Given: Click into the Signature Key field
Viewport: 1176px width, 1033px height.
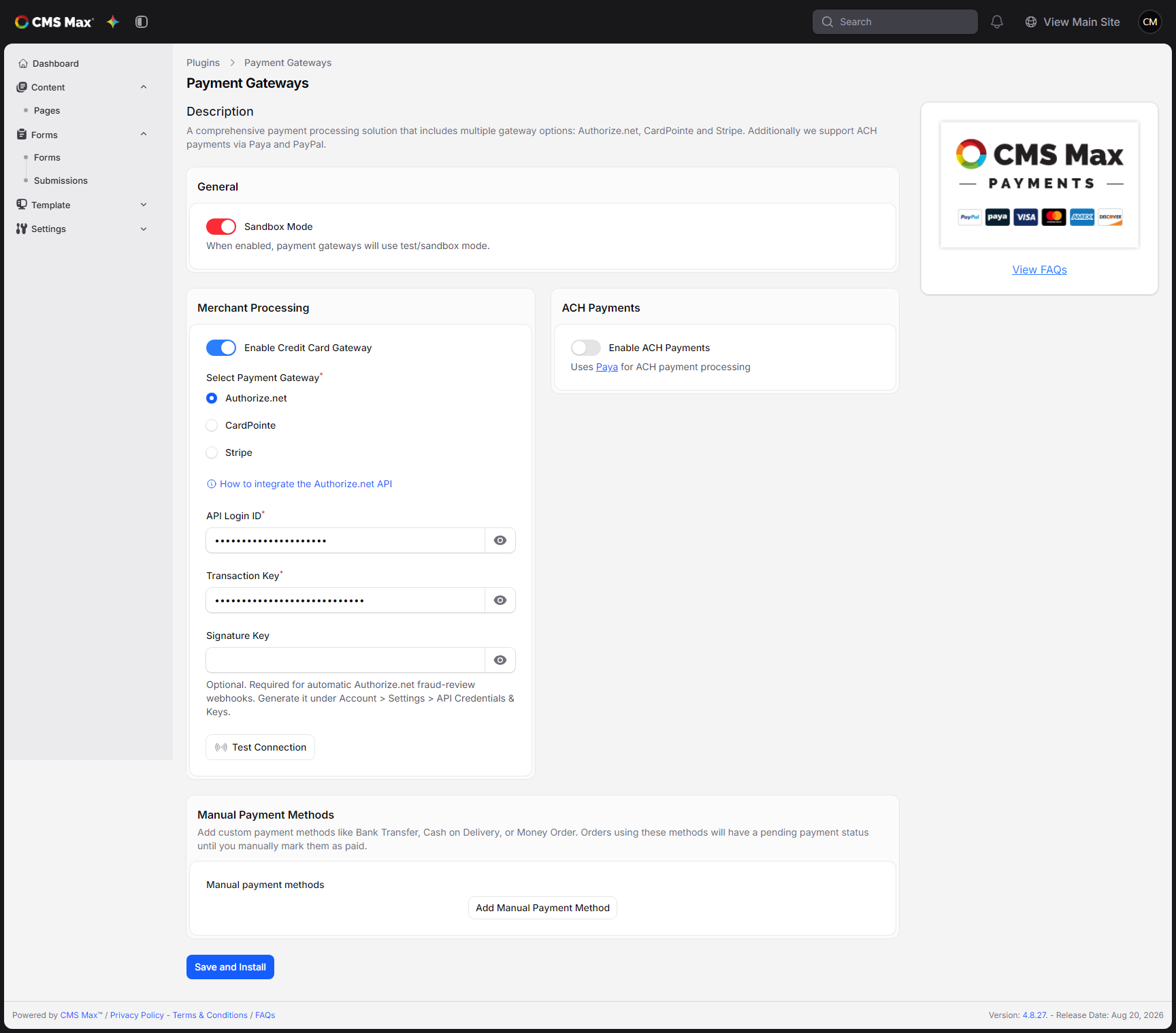Looking at the screenshot, I should (346, 660).
